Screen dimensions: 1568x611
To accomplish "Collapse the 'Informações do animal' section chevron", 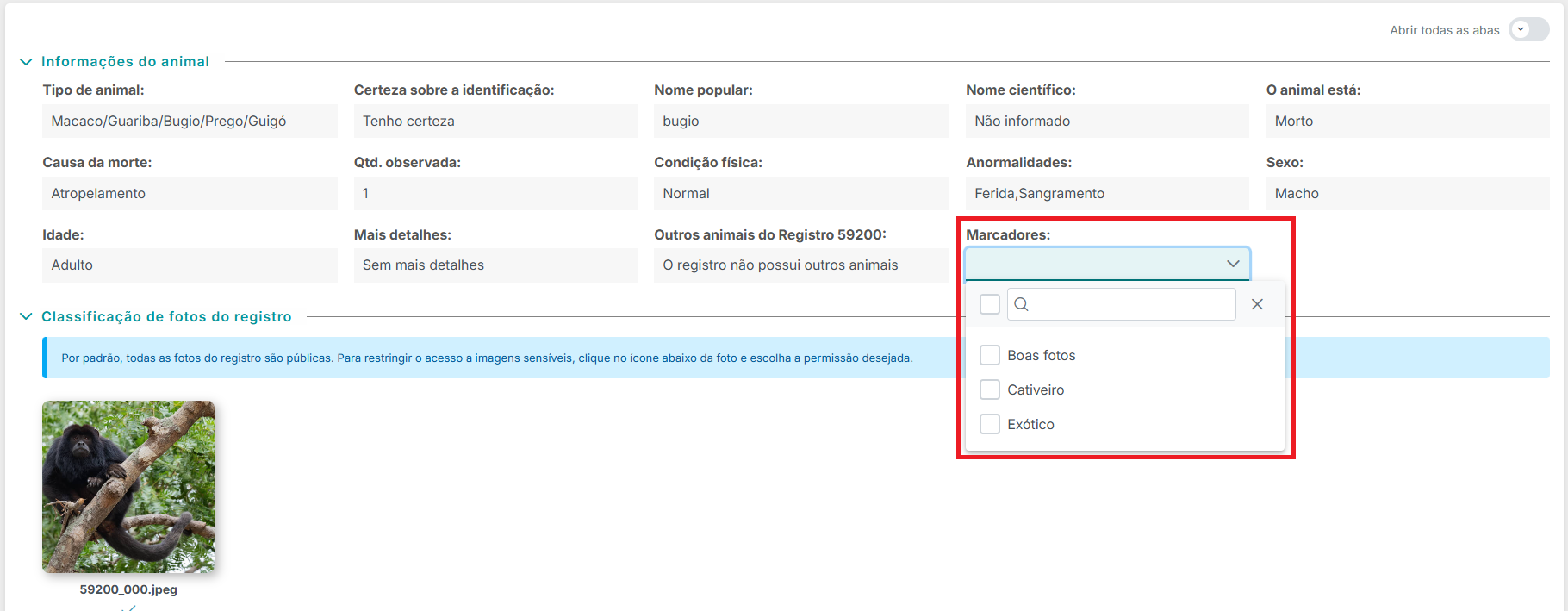I will click(x=26, y=62).
